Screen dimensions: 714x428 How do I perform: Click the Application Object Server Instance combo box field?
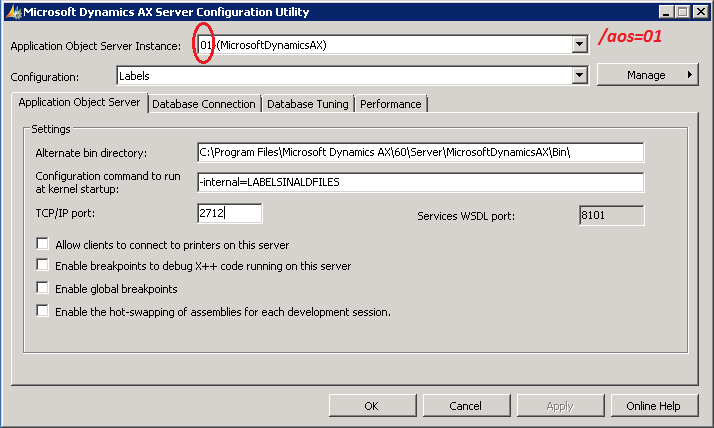click(393, 45)
